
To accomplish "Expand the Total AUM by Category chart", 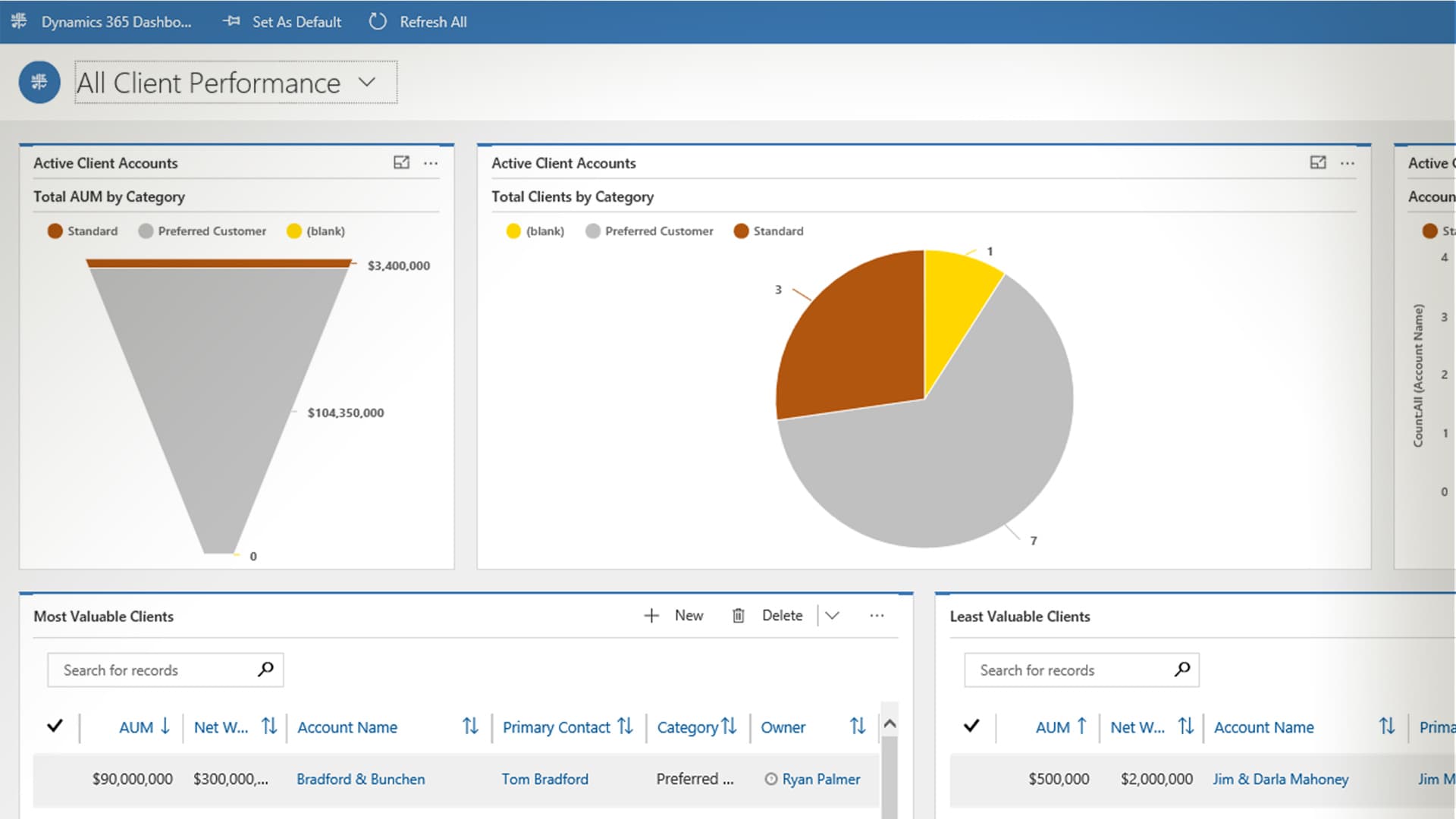I will 401,162.
